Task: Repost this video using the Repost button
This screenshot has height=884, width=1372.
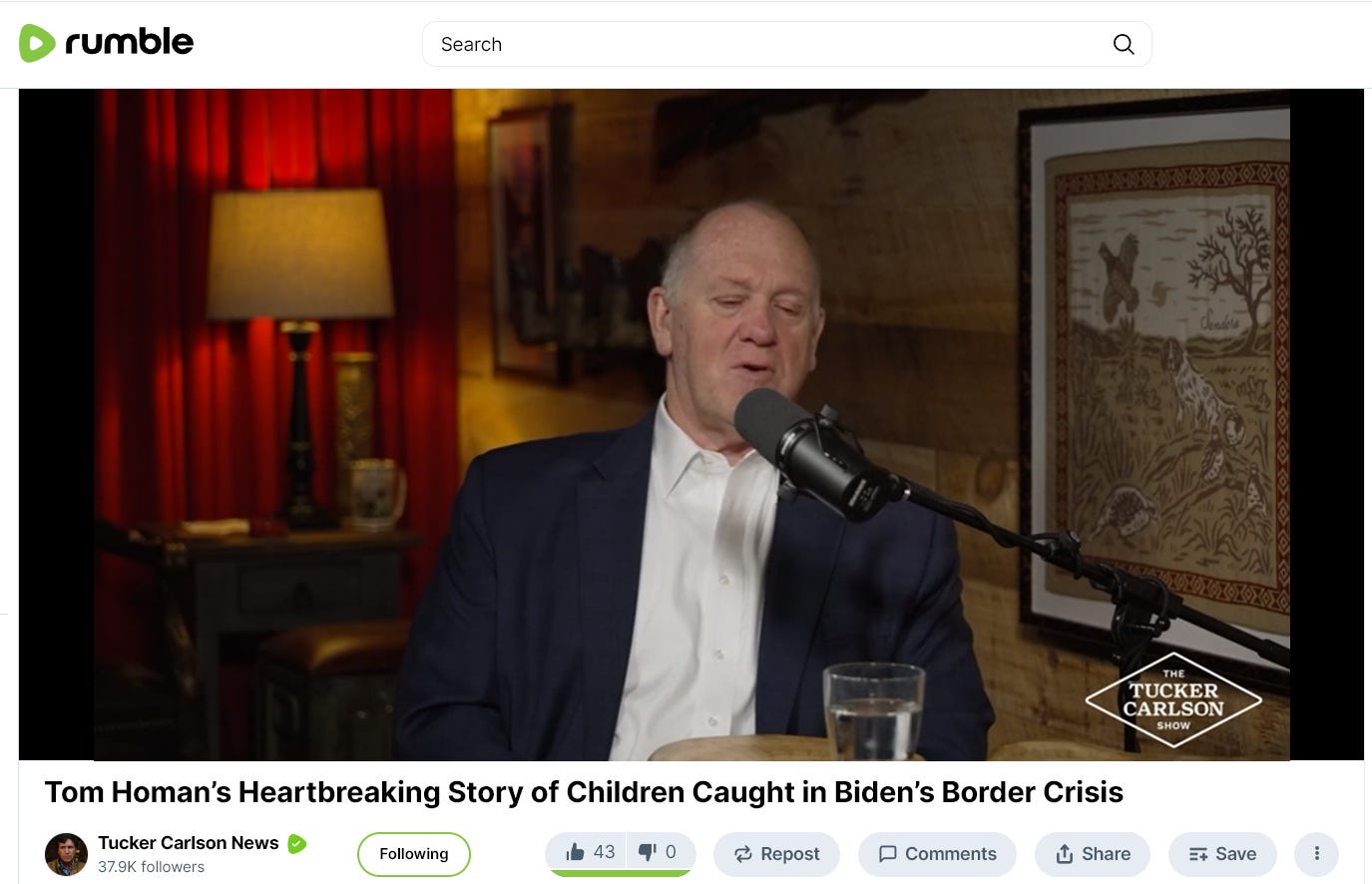Action: click(776, 854)
